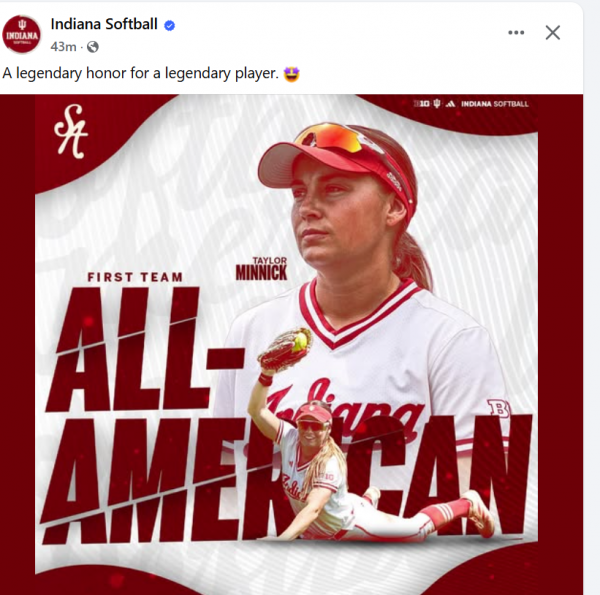Image resolution: width=600 pixels, height=595 pixels.
Task: Click the B patch on jersey sleeve
Action: (x=498, y=409)
